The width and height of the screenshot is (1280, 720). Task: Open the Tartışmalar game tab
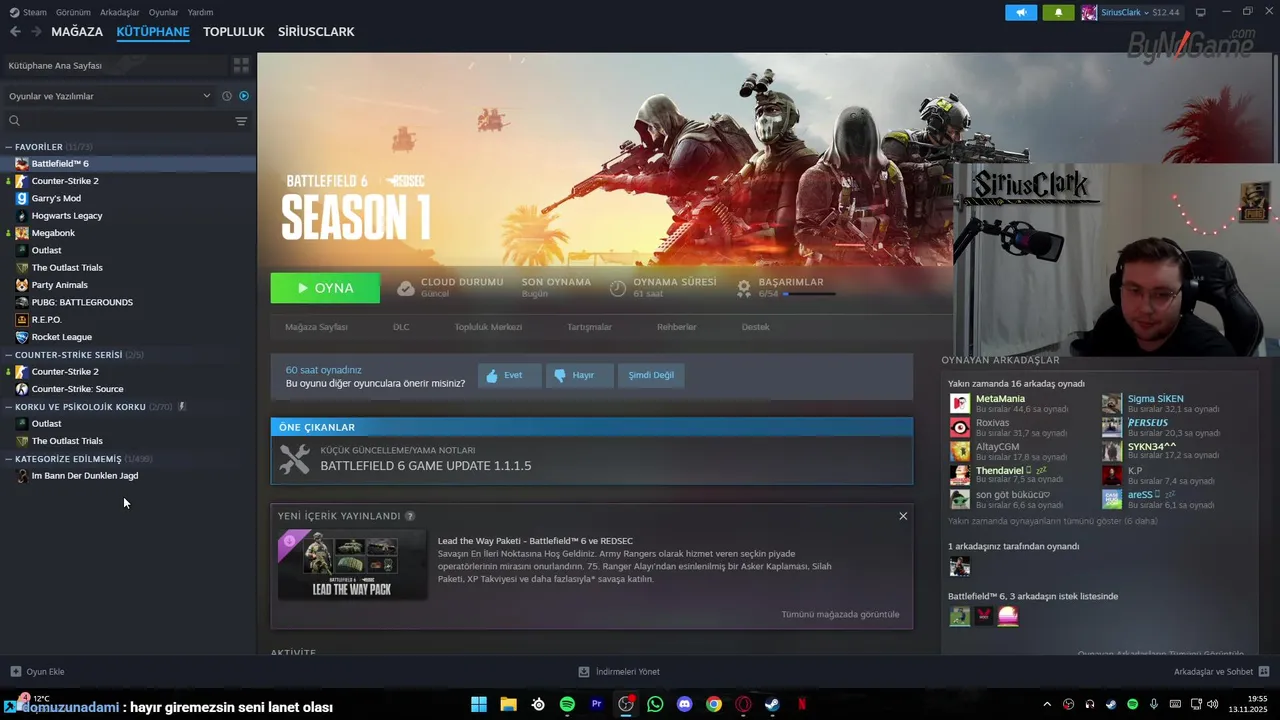click(x=589, y=327)
